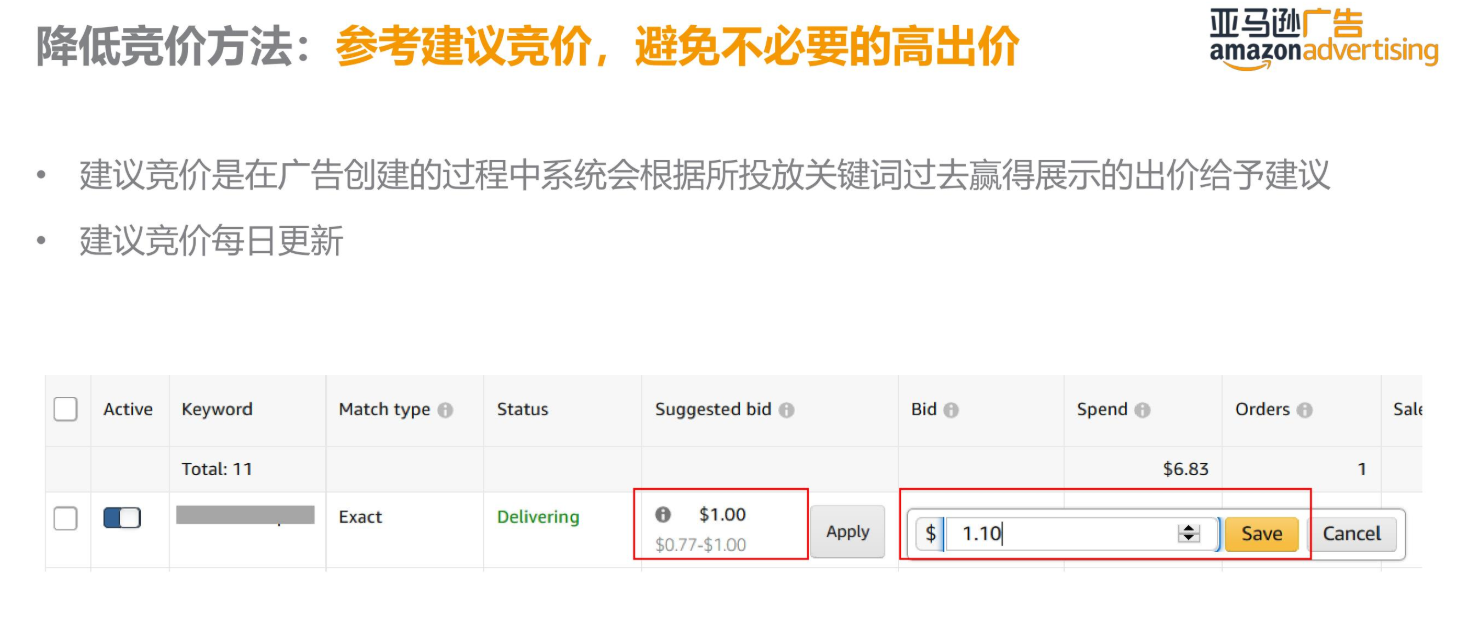Click inside the bid input showing 1.10
Viewport: 1476px width, 640px height.
tap(1060, 533)
